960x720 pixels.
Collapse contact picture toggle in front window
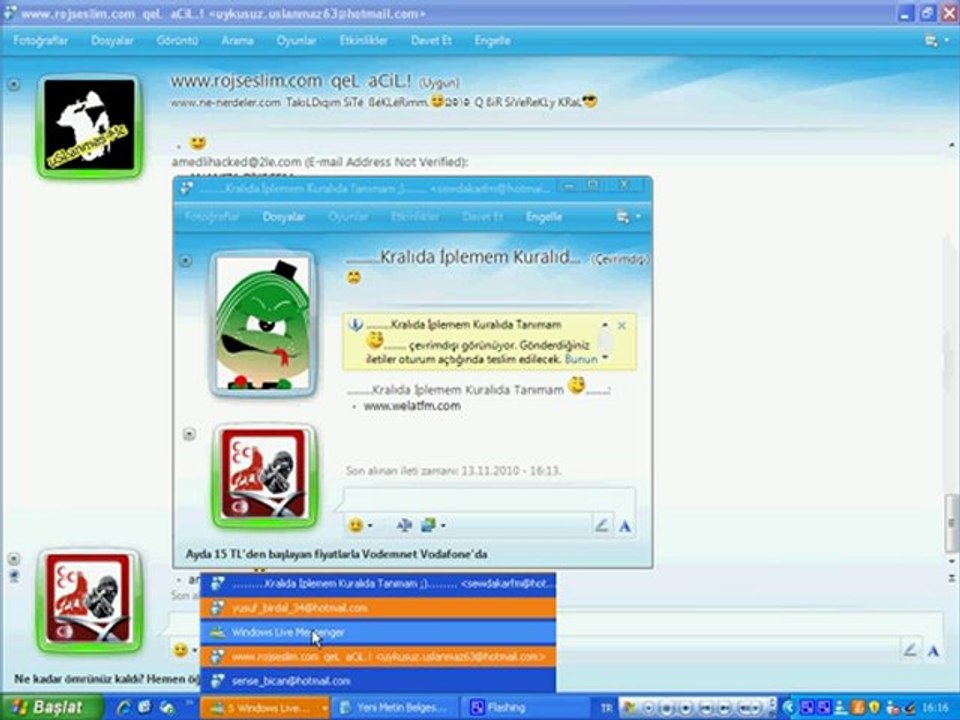pos(186,261)
